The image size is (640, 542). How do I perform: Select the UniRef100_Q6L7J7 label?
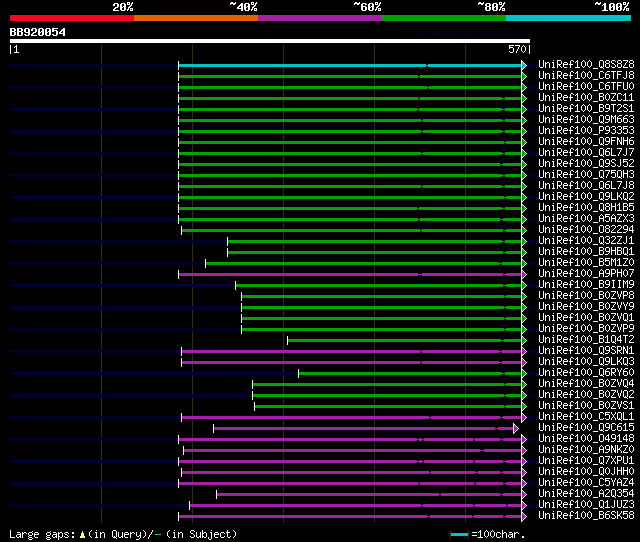[x=586, y=153]
